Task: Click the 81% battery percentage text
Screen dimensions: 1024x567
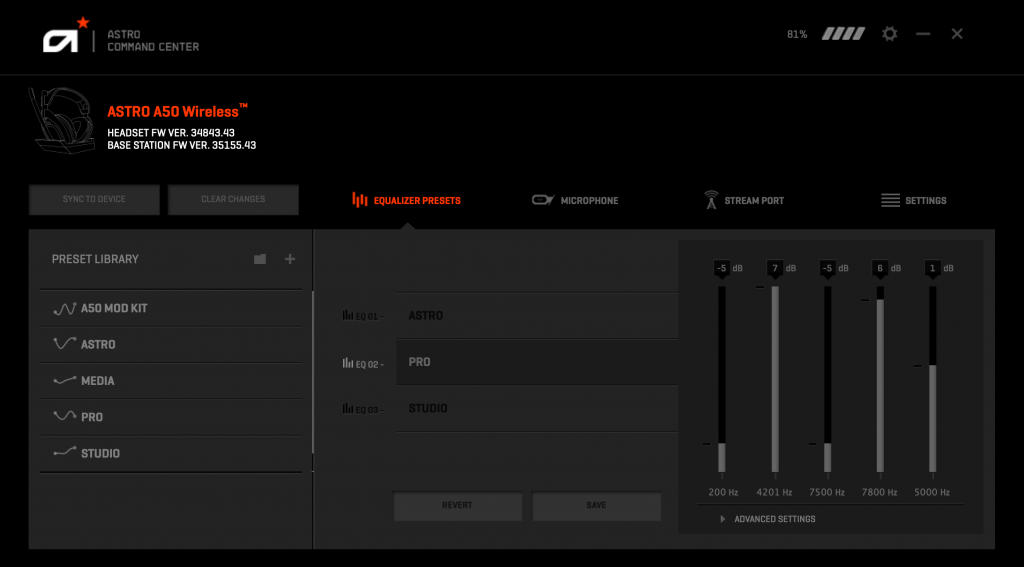Action: pyautogui.click(x=797, y=35)
